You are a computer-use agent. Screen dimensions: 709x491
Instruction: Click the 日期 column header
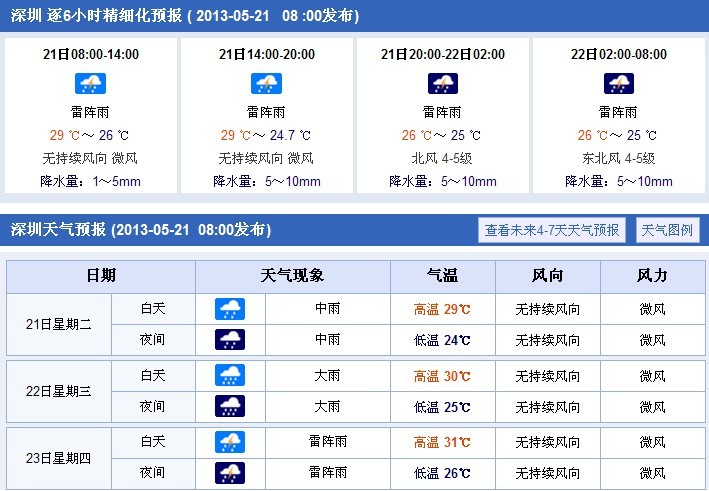[x=101, y=276]
